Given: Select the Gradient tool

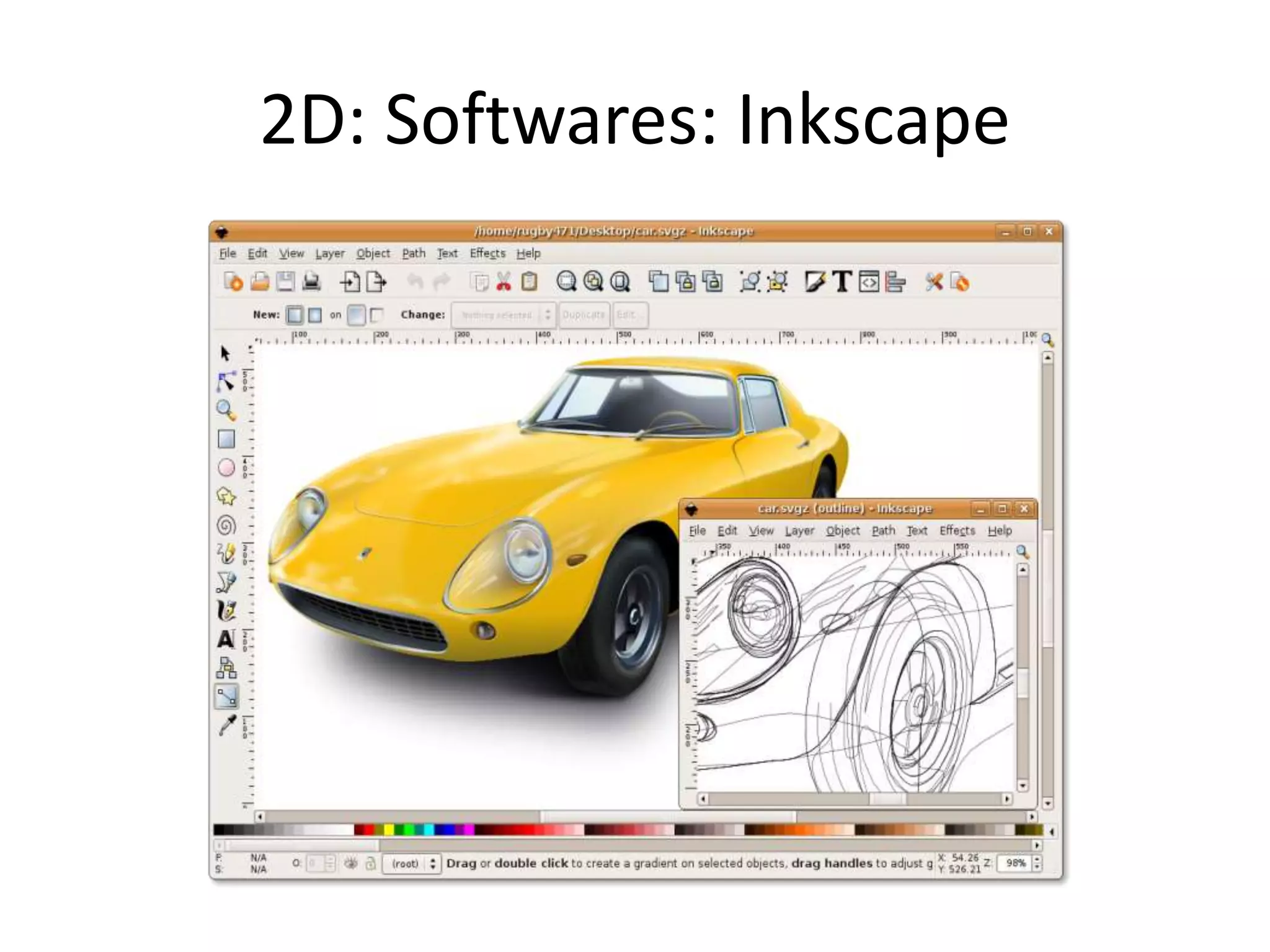Looking at the screenshot, I should pos(226,696).
